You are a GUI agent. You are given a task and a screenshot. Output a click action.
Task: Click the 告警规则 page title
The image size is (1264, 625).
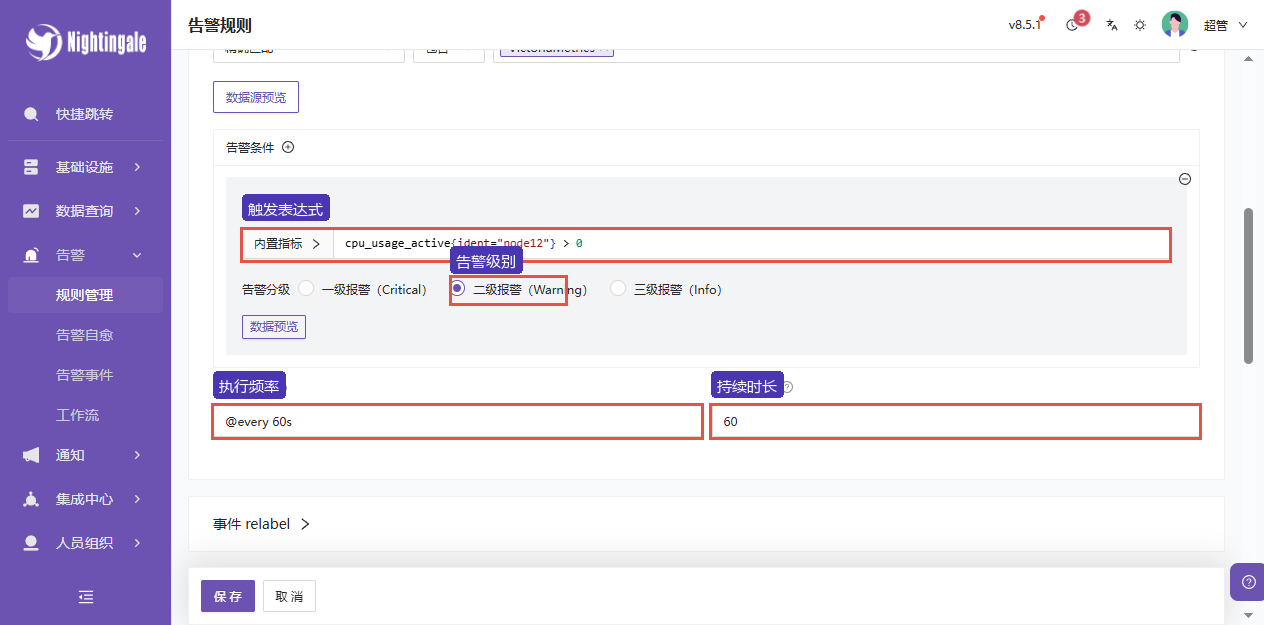220,26
